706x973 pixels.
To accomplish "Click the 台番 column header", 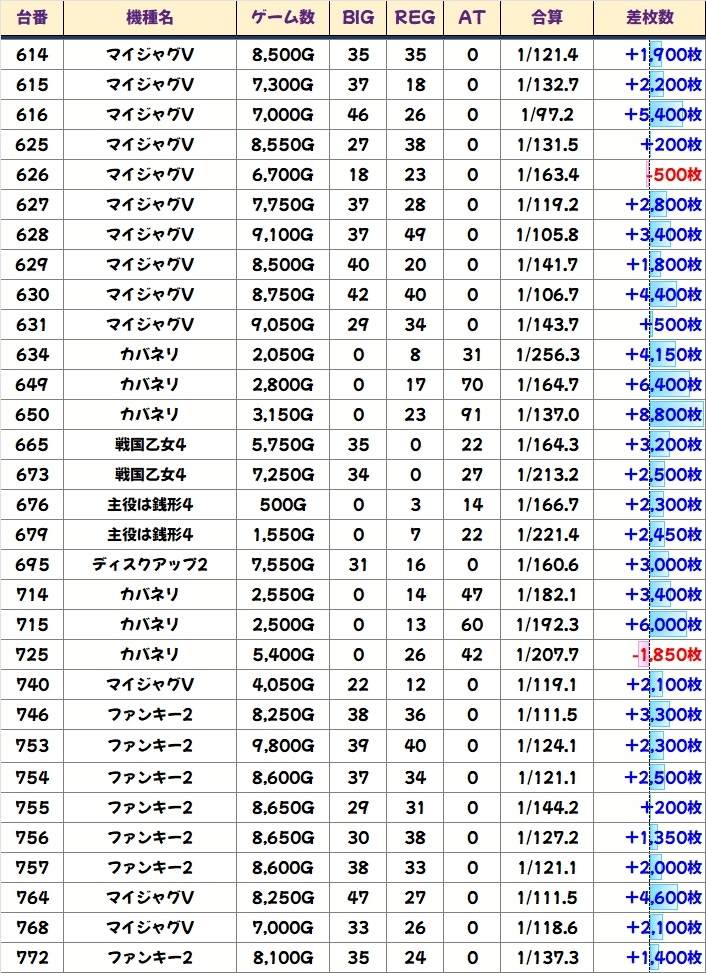I will [x=32, y=18].
